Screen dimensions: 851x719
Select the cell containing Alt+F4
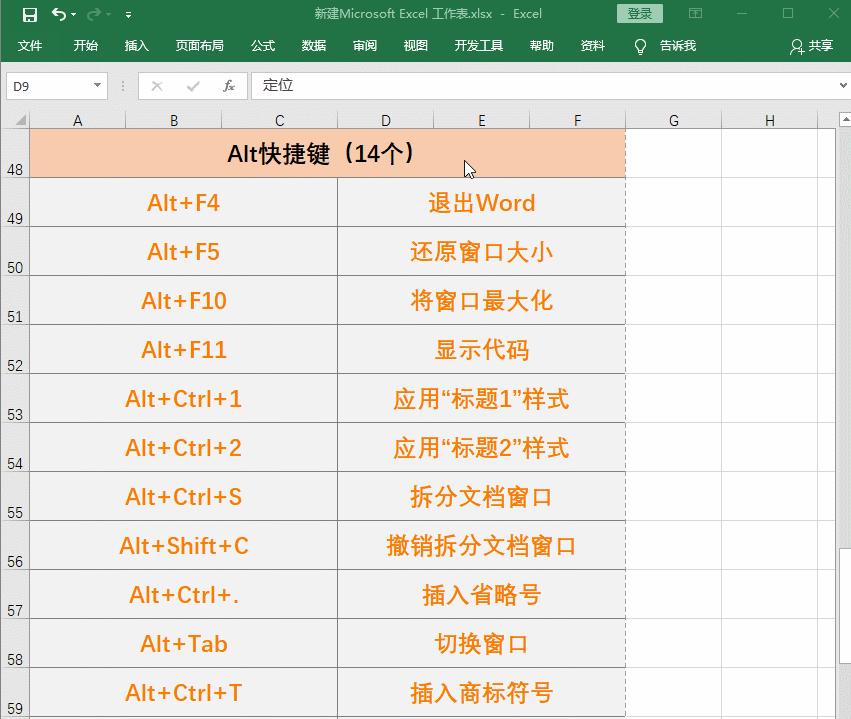(183, 202)
